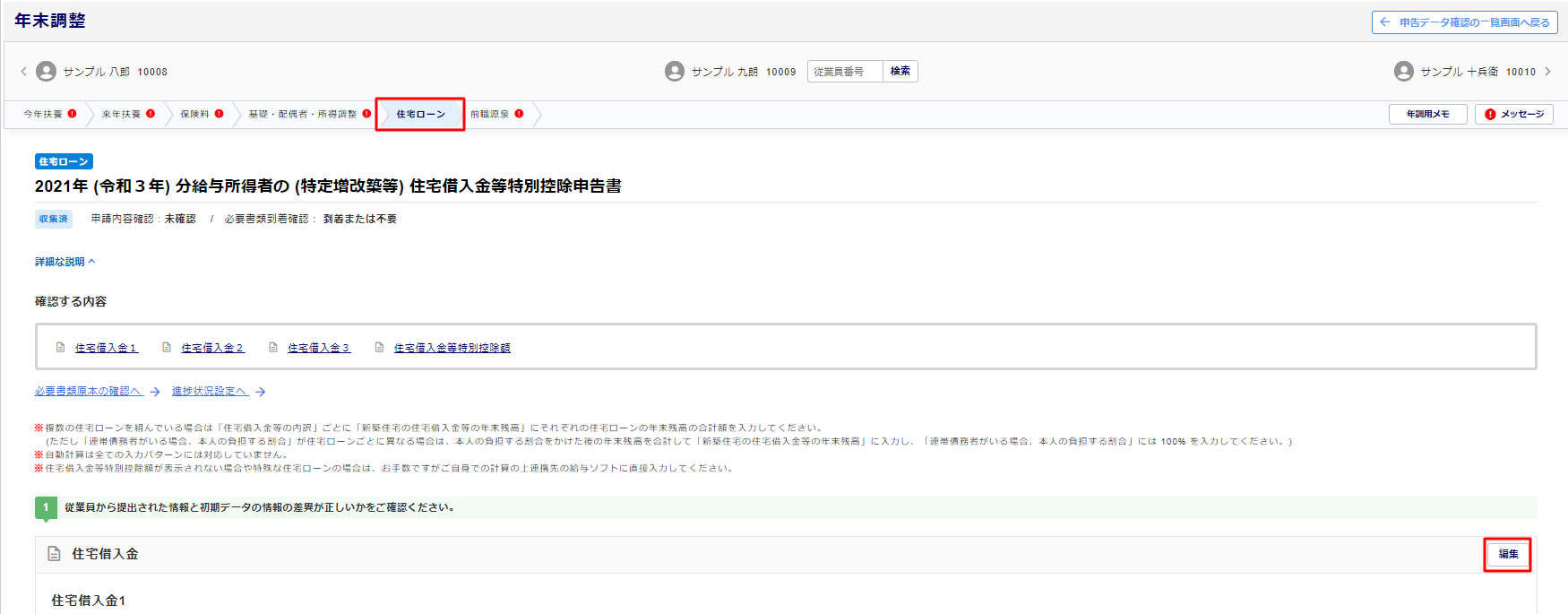Go to next employee with right chevron
Viewport: 1568px width, 614px height.
[x=1547, y=72]
